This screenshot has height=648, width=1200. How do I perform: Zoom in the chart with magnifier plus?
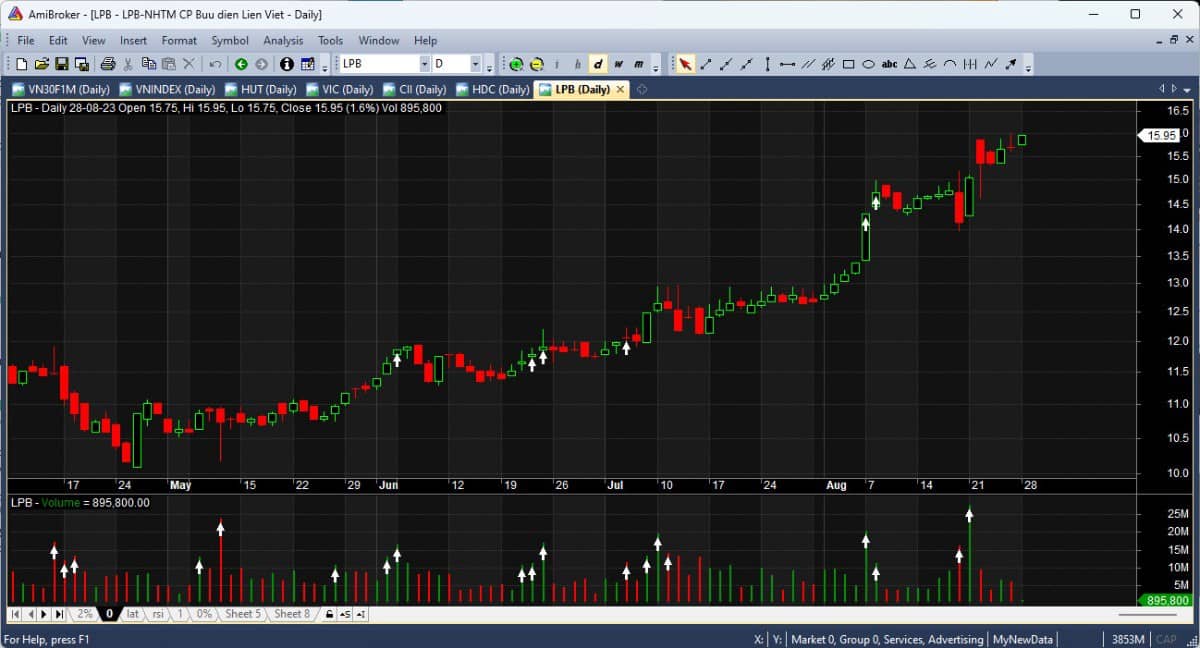[517, 64]
